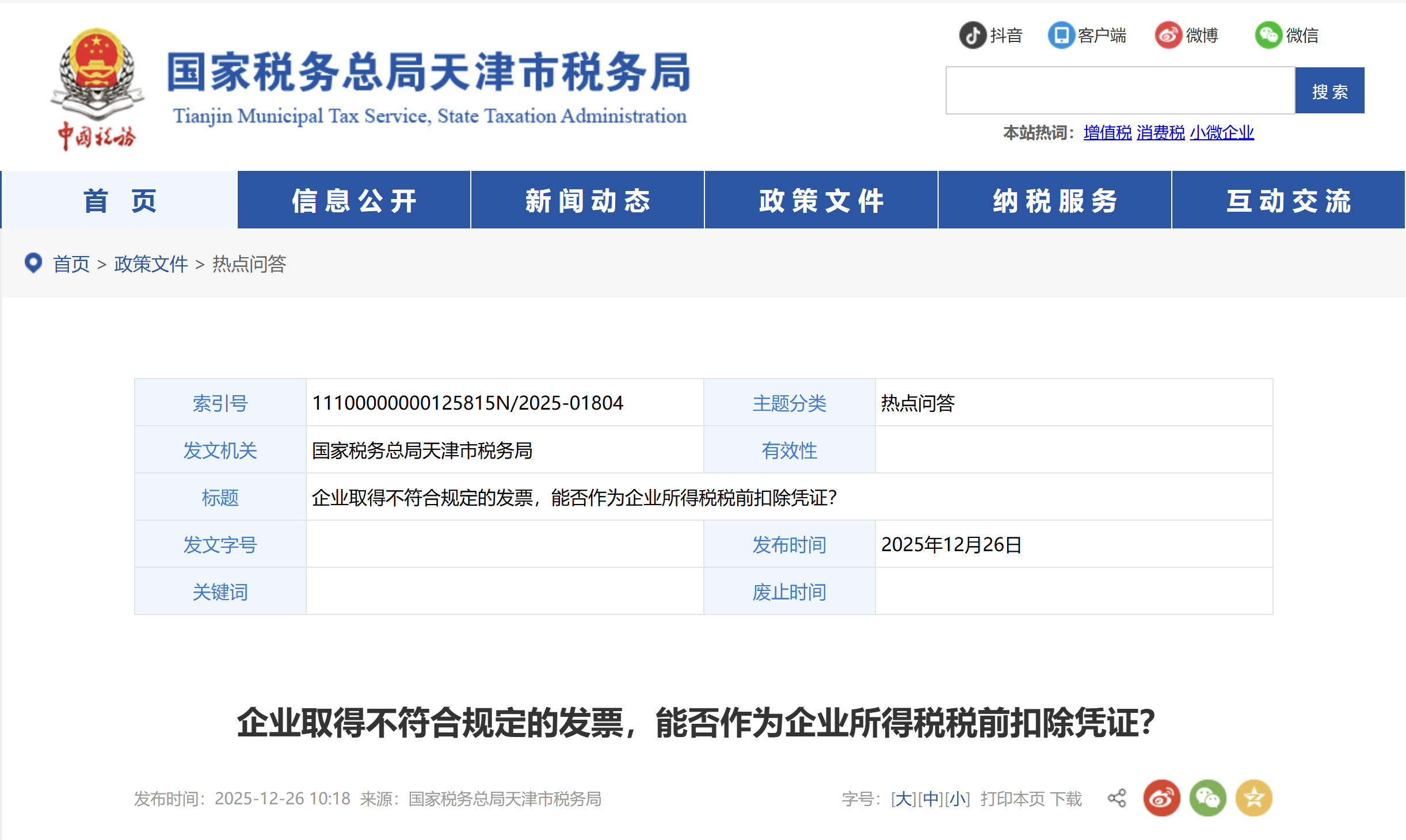Open the 小微企业 hot keyword link

pyautogui.click(x=1221, y=133)
